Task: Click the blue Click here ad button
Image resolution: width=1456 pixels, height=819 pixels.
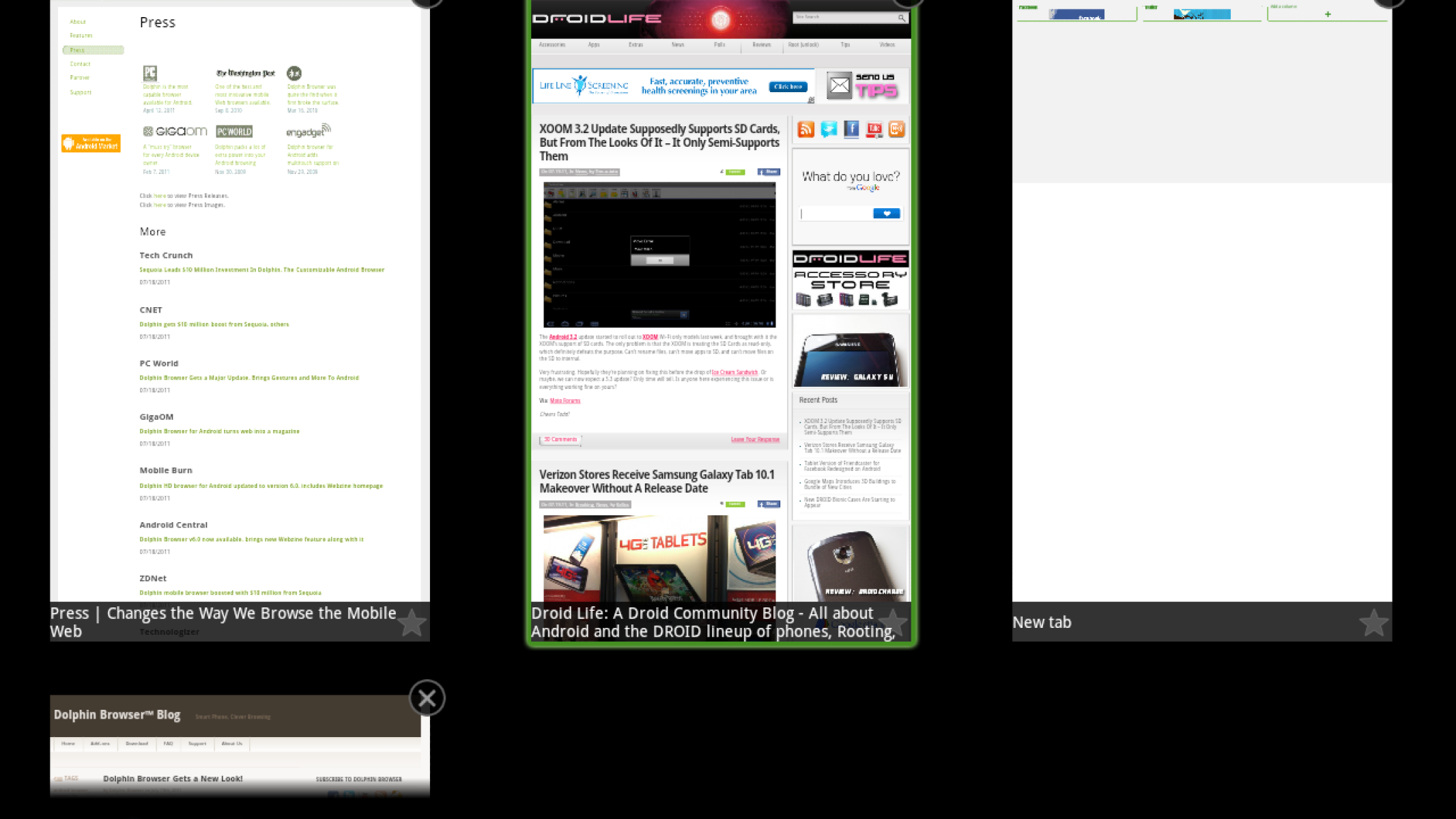Action: (788, 87)
